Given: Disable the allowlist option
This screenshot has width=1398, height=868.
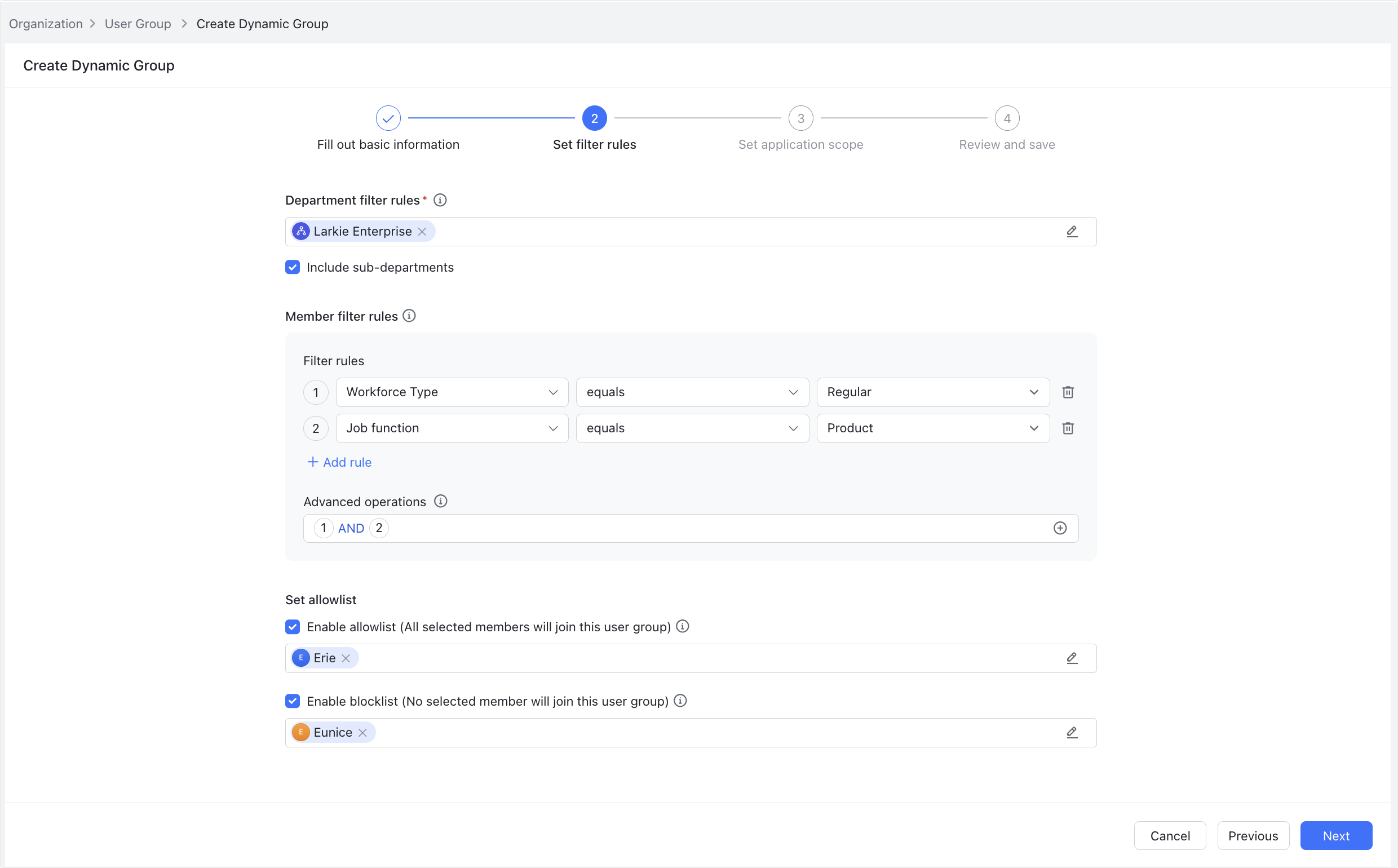Looking at the screenshot, I should (293, 626).
